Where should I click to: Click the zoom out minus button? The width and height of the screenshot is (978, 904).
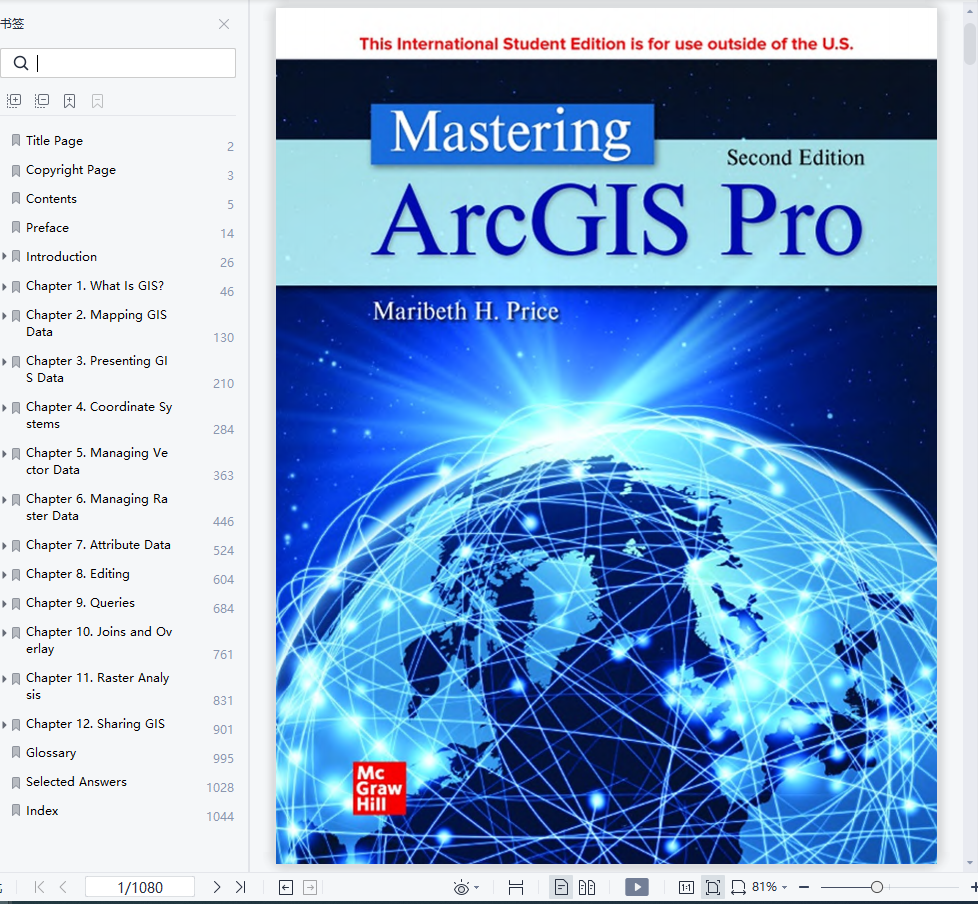[x=804, y=887]
